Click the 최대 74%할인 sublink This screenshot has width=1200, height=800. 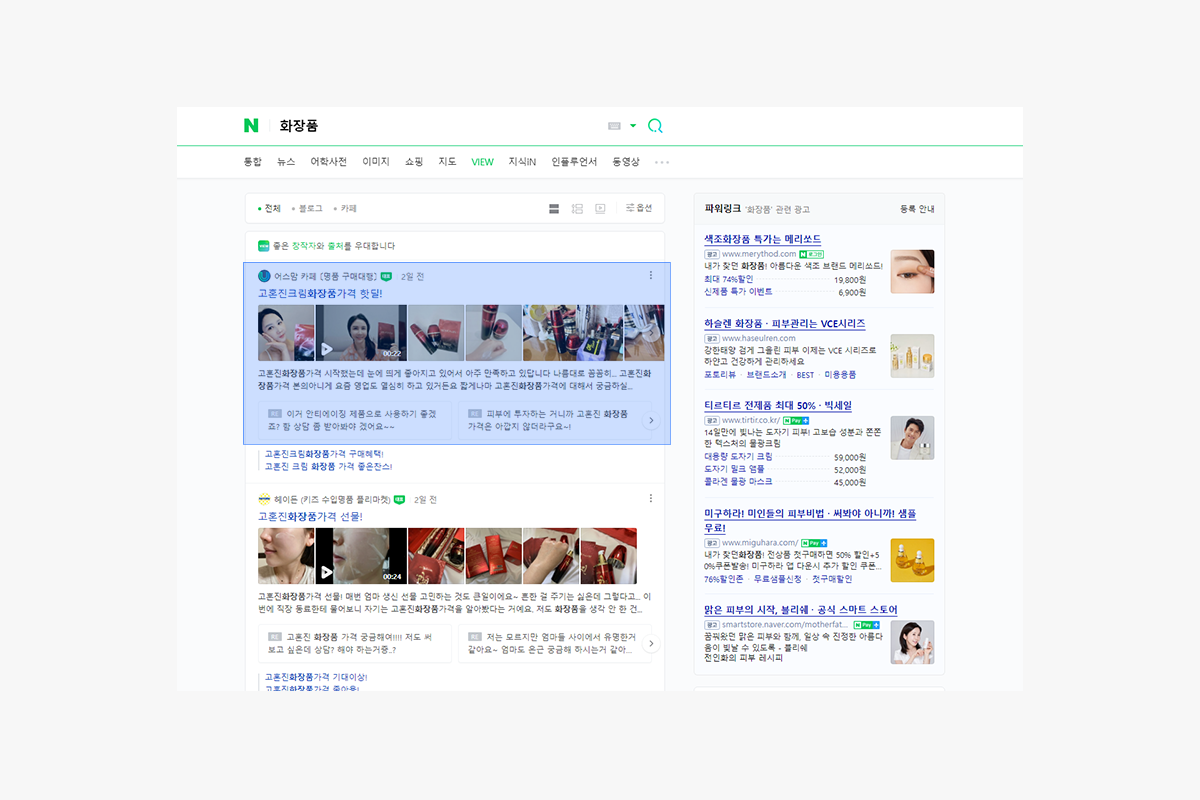(x=729, y=279)
